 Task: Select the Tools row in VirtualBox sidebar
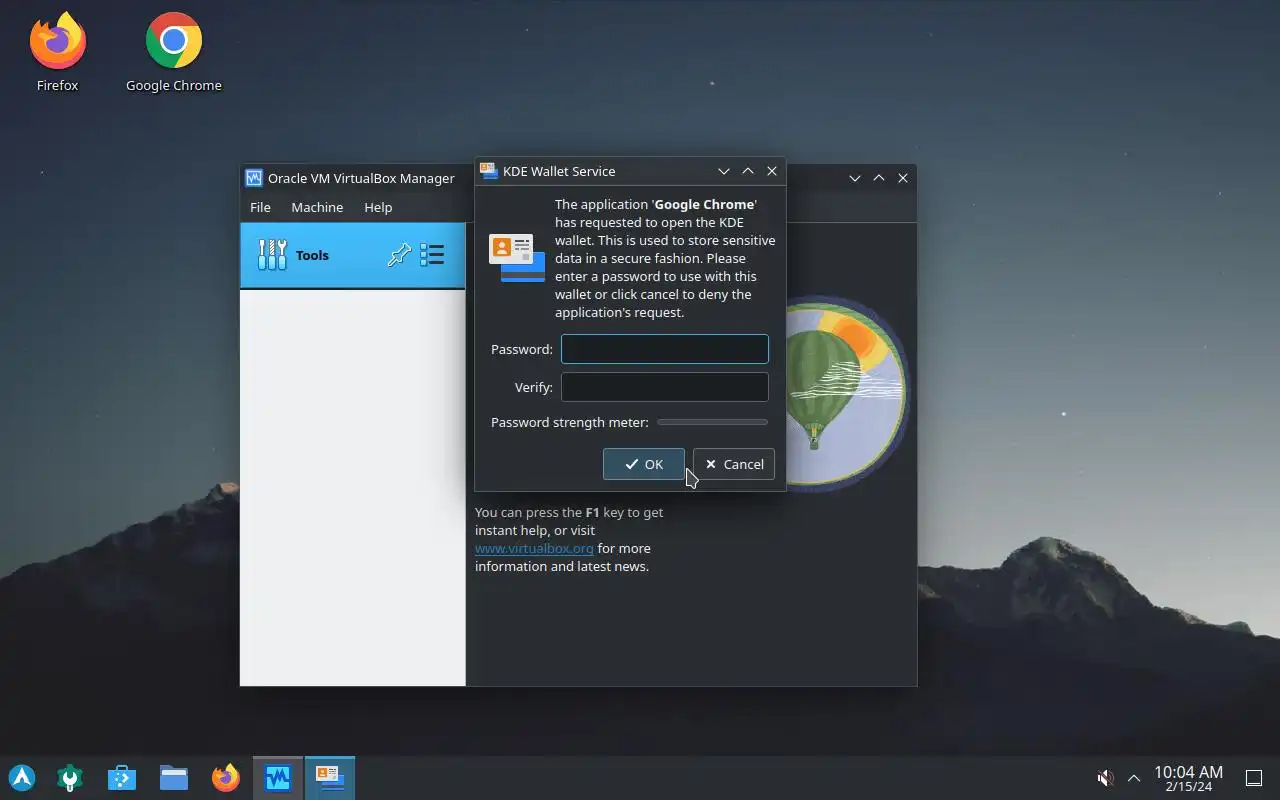353,255
